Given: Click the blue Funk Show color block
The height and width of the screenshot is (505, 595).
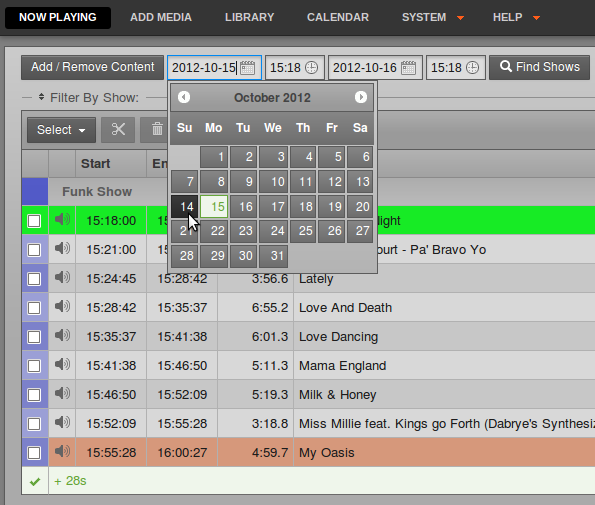Looking at the screenshot, I should point(35,192).
